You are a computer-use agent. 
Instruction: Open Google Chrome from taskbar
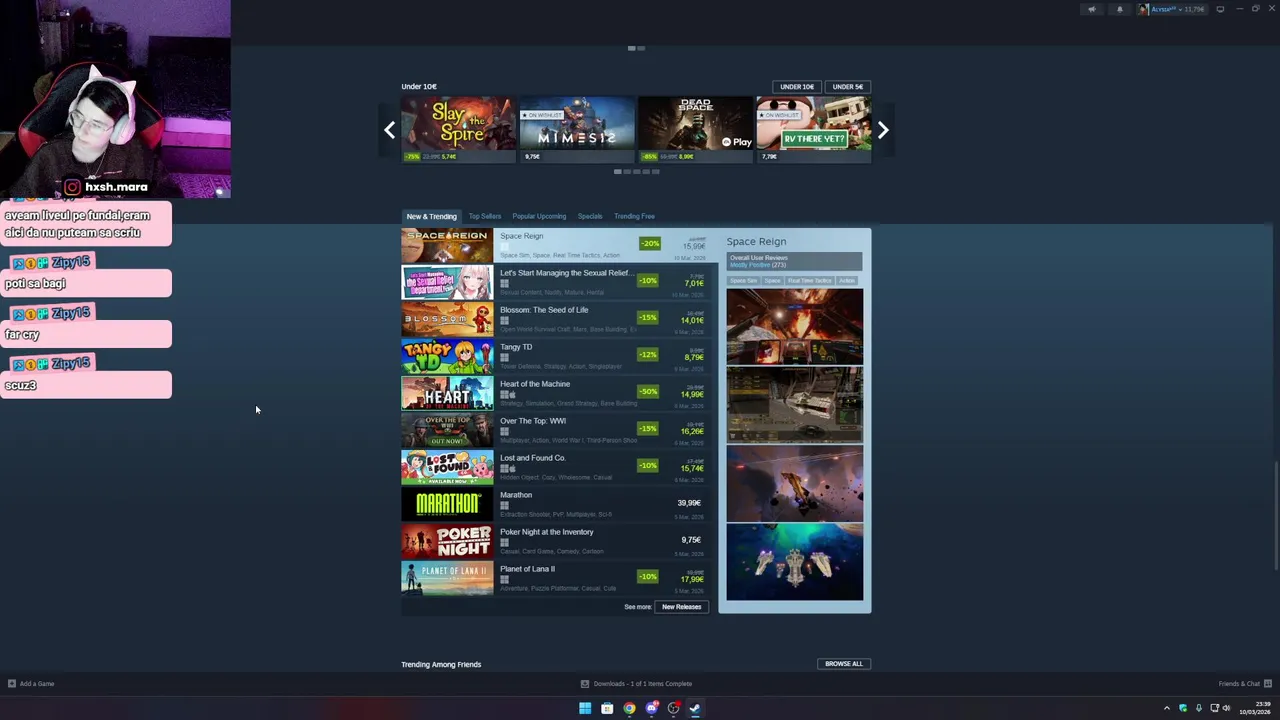[x=629, y=708]
